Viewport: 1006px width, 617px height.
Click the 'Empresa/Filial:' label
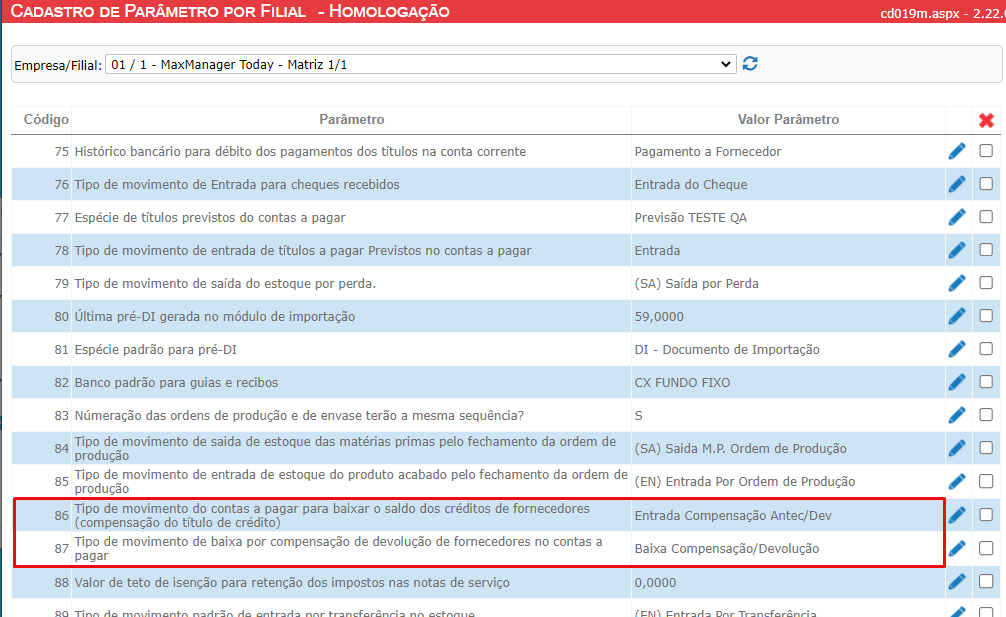(x=58, y=65)
